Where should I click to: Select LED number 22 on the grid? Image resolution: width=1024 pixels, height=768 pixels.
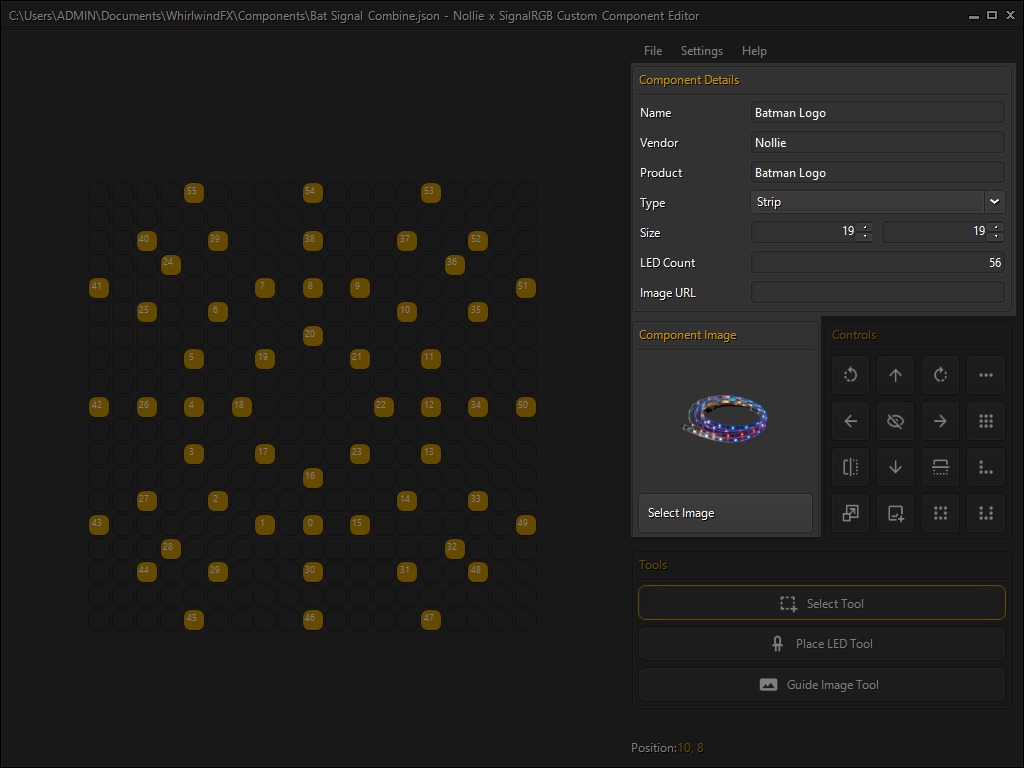tap(383, 406)
